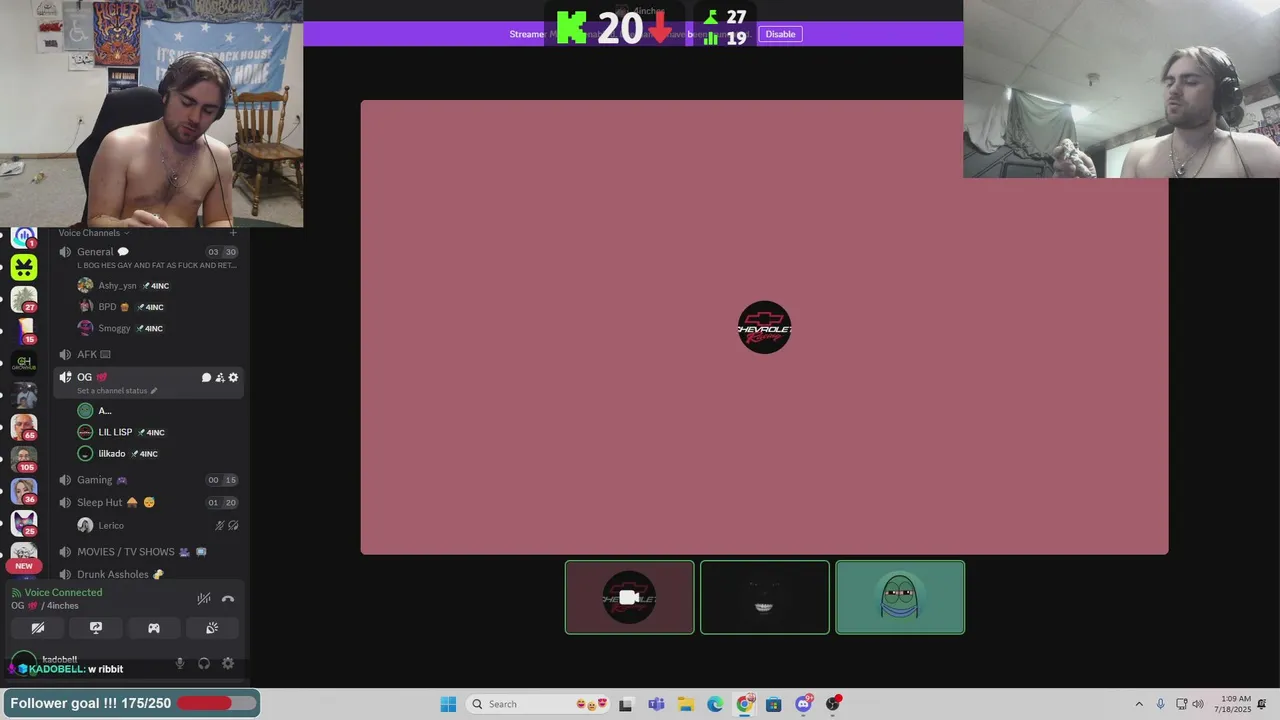This screenshot has height=720, width=1280.
Task: Join the Gaming voice channel
Action: (148, 480)
